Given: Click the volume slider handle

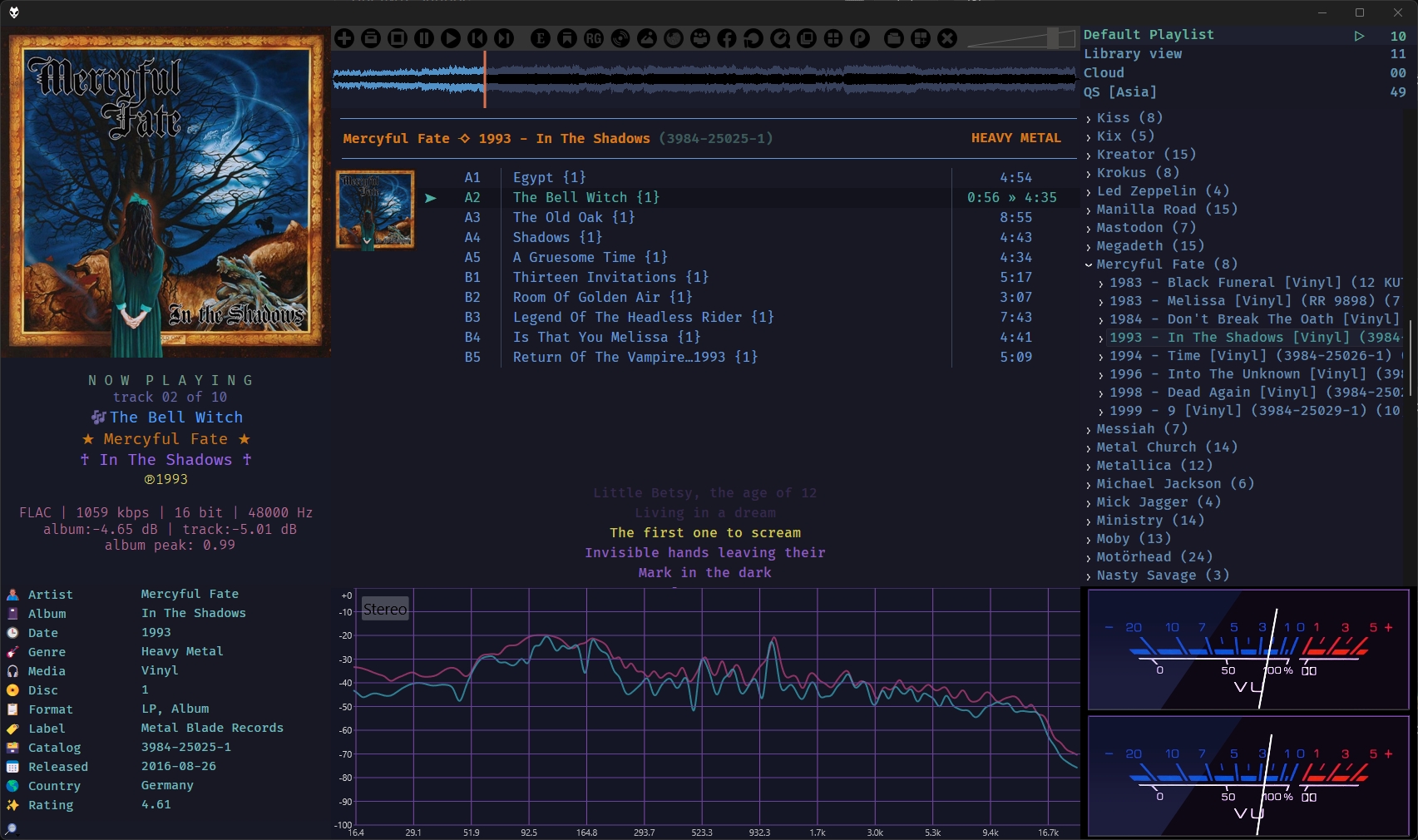Looking at the screenshot, I should click(1053, 38).
